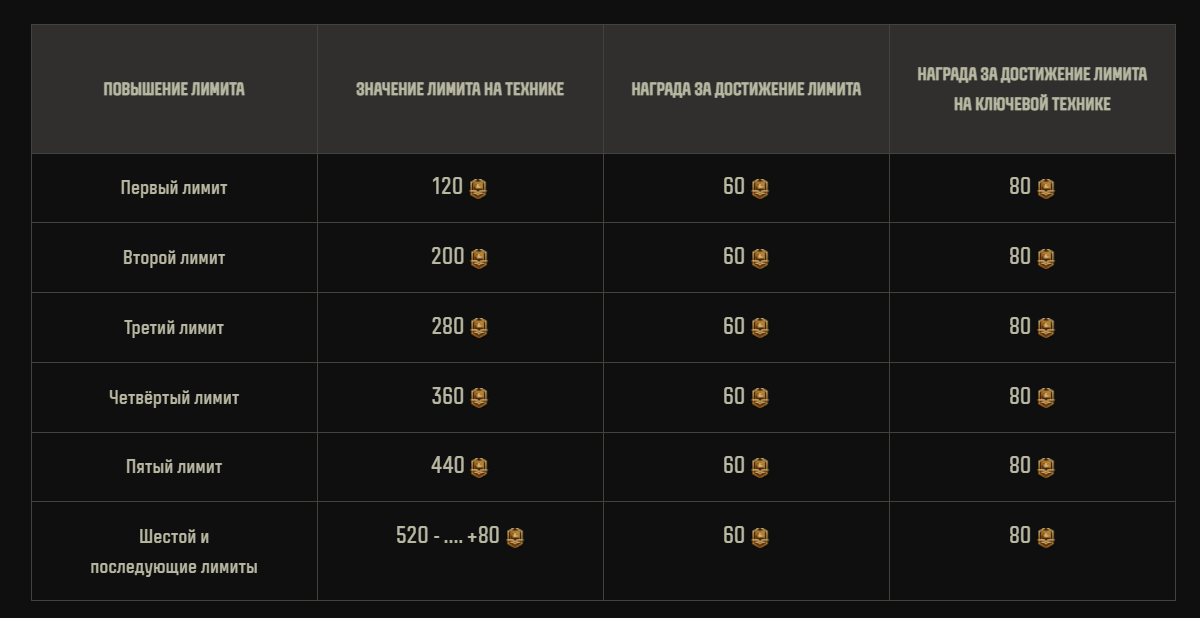The width and height of the screenshot is (1200, 618).
Task: Click the 60 reward badge in Третий лимит row
Action: (760, 327)
